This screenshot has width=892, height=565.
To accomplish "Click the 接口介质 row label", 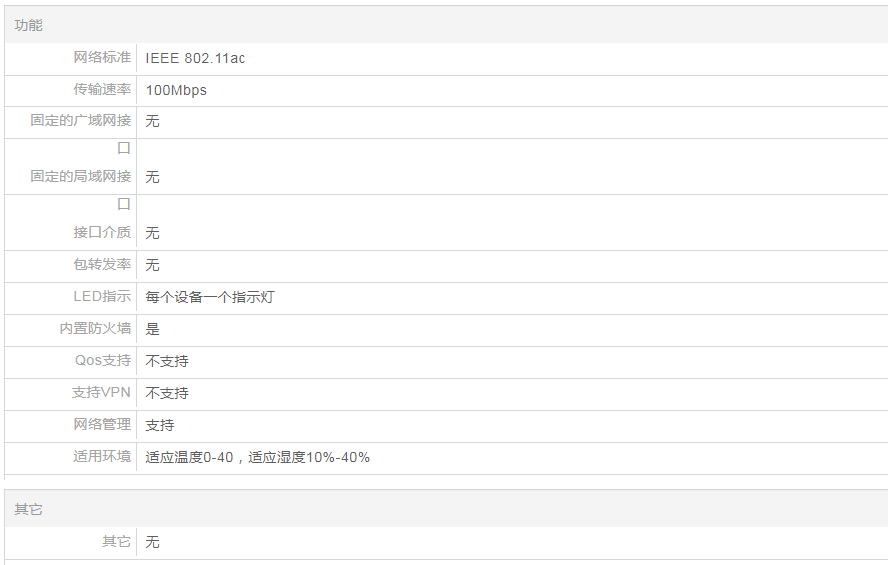I will point(102,233).
